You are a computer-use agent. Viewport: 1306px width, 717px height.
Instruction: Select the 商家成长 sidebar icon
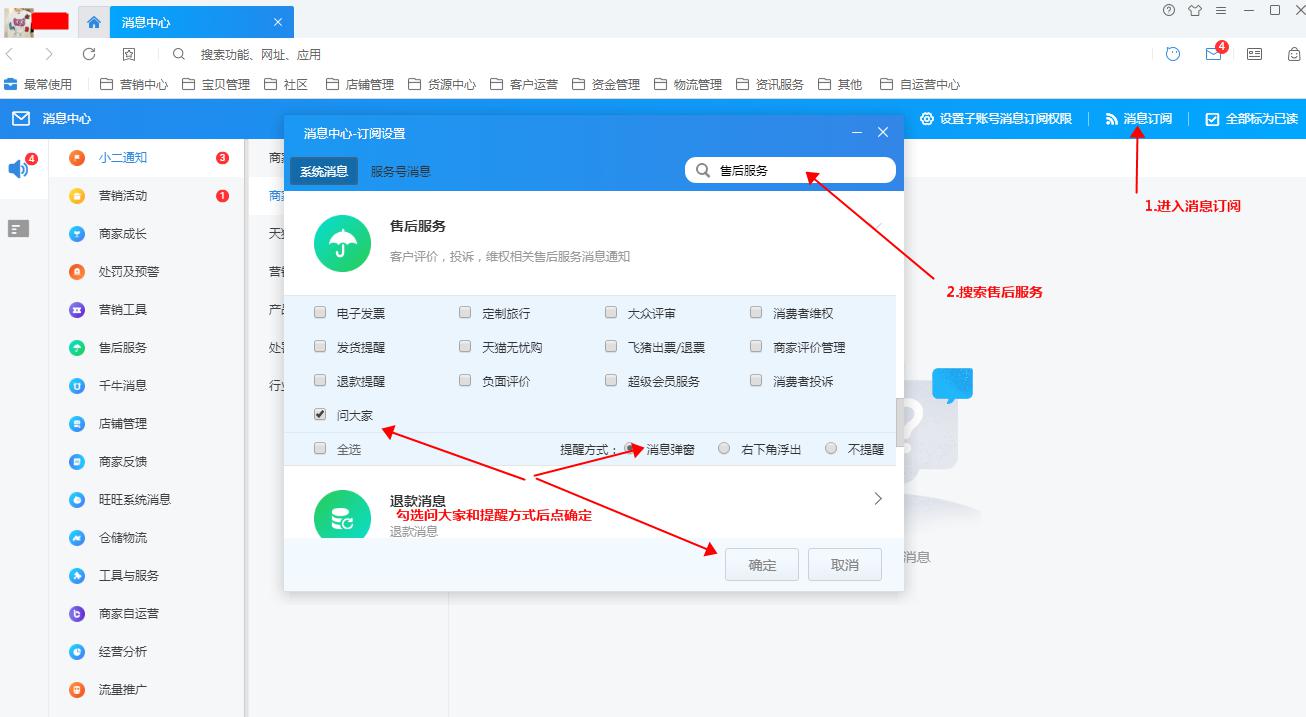(77, 234)
